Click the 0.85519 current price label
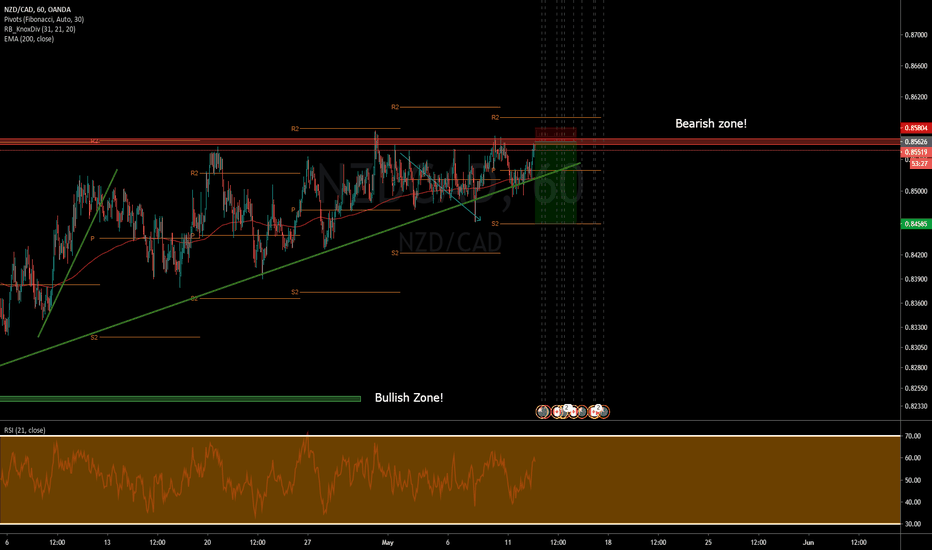Screen dimensions: 932x550 coord(916,152)
